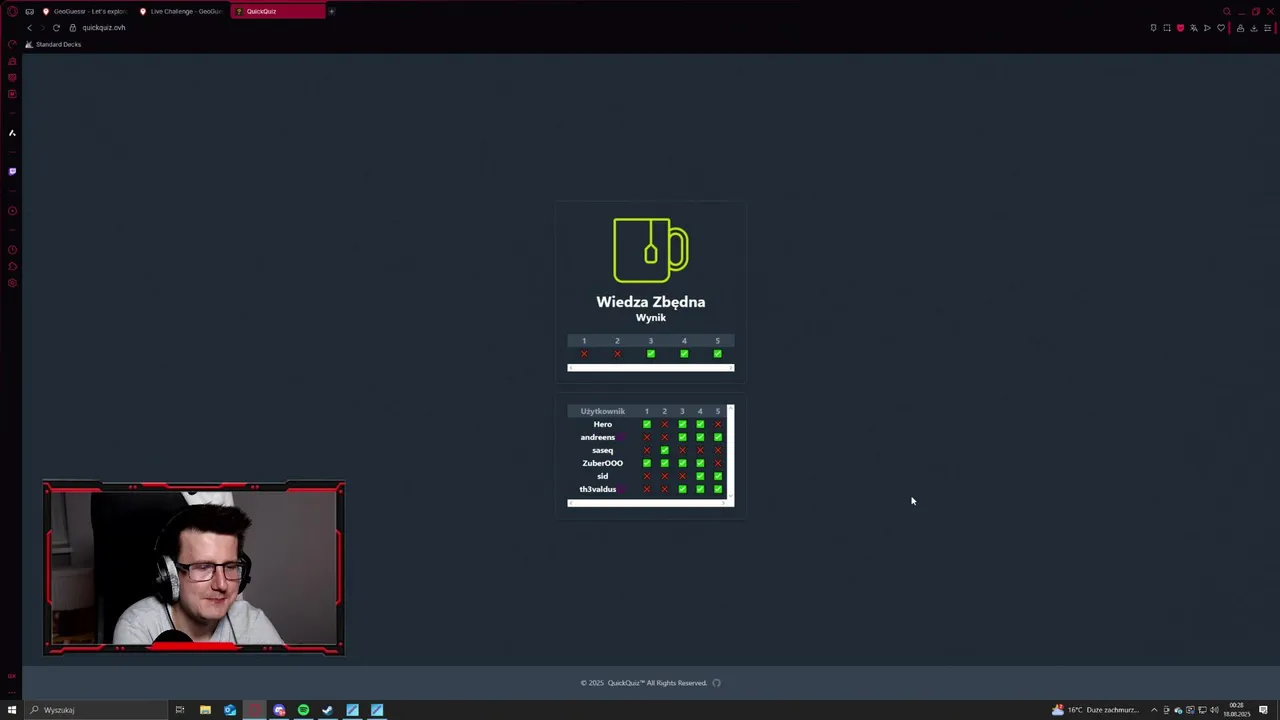
Task: Select the user row saseq
Action: 647,450
